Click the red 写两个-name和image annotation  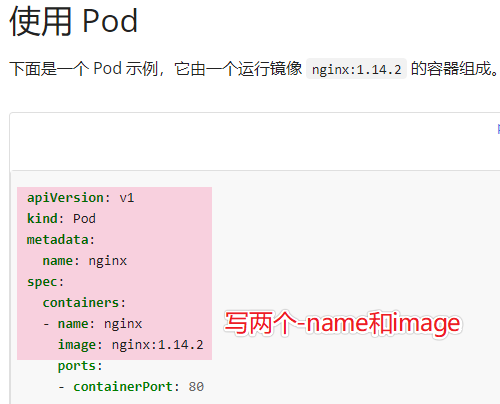coord(343,323)
